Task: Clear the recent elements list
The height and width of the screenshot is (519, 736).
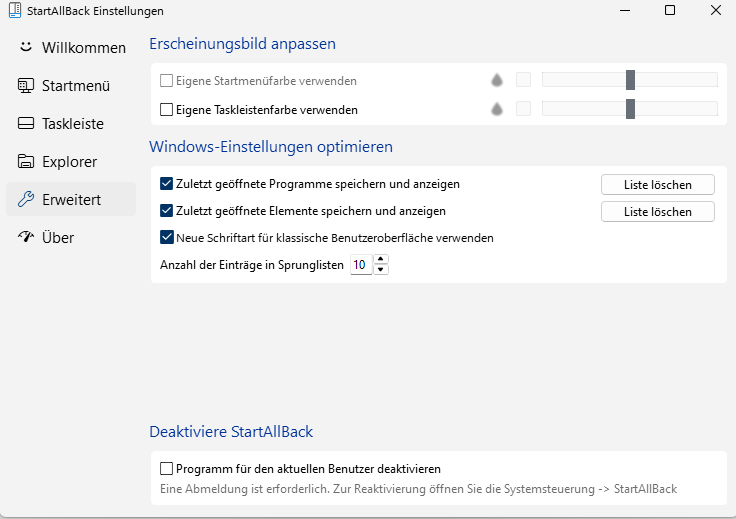Action: [657, 212]
